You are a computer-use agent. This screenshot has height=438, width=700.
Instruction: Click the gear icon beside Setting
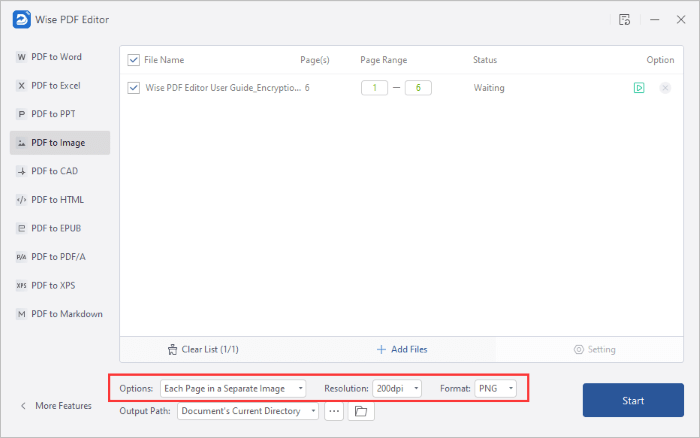pos(579,350)
